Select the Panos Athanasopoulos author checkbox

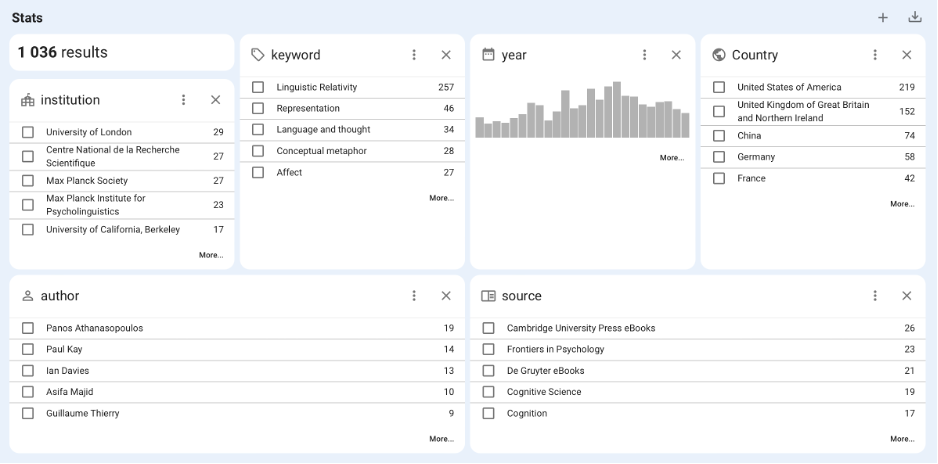point(28,328)
